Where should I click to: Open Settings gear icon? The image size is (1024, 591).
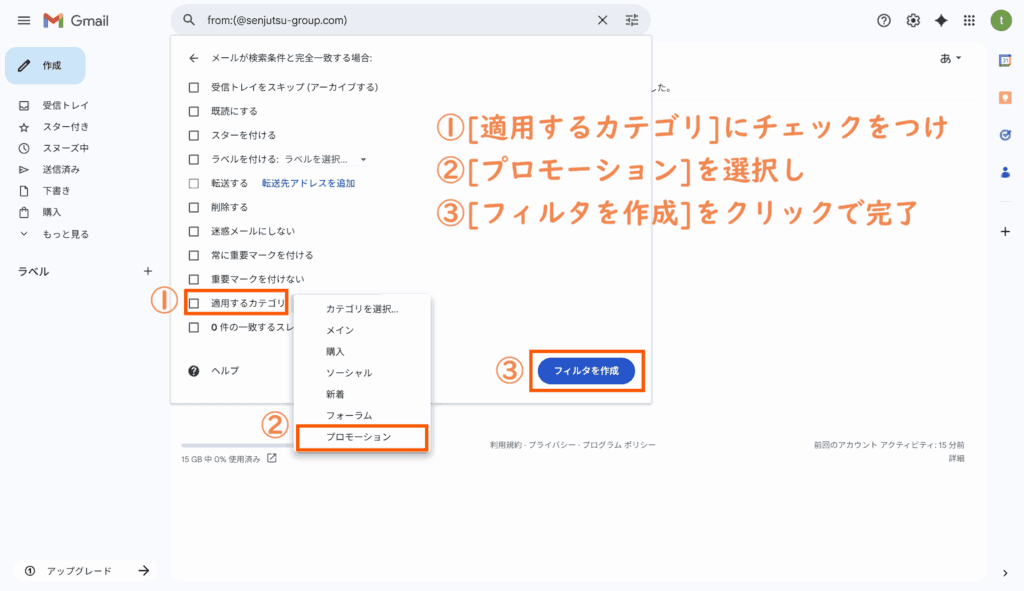(x=912, y=21)
